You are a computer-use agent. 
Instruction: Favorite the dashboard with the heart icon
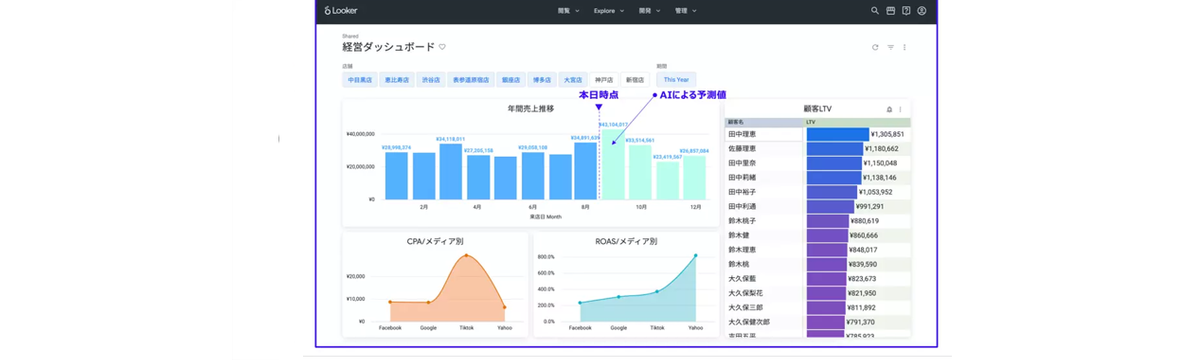point(442,47)
